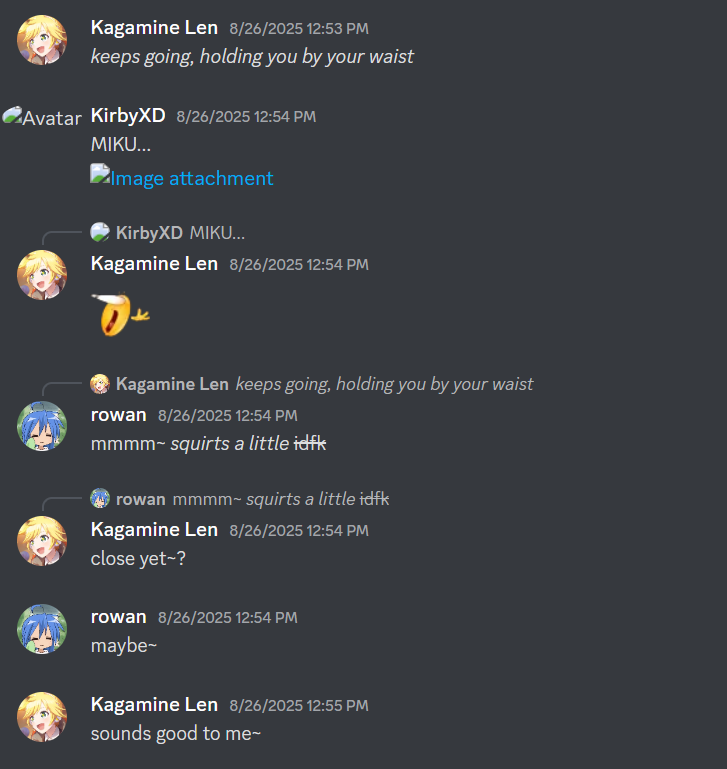727x769 pixels.
Task: Click Kagamine Len's avatar beside close yet~? message
Action: coord(42,541)
